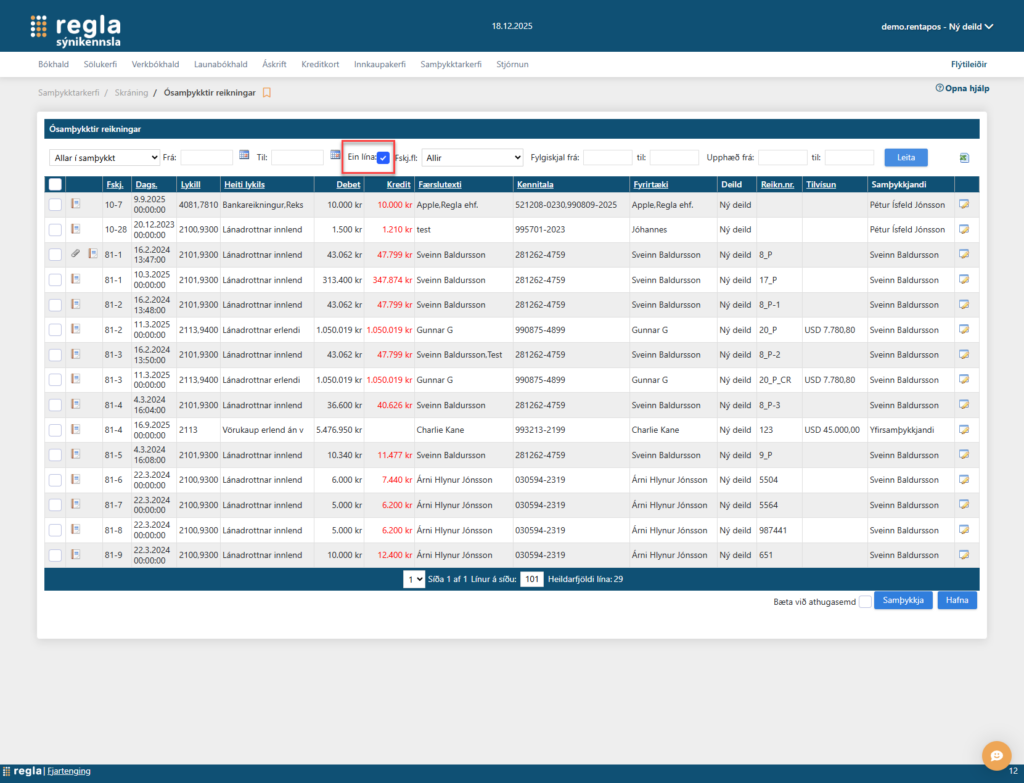The image size is (1024, 783).
Task: Open the page number dropdown in footer
Action: [413, 579]
